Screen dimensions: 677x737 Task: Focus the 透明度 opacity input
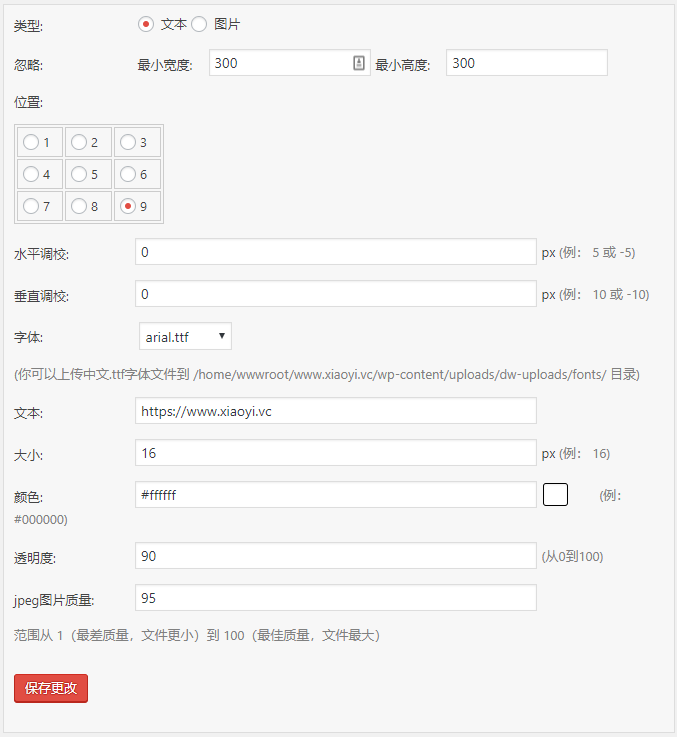[335, 556]
